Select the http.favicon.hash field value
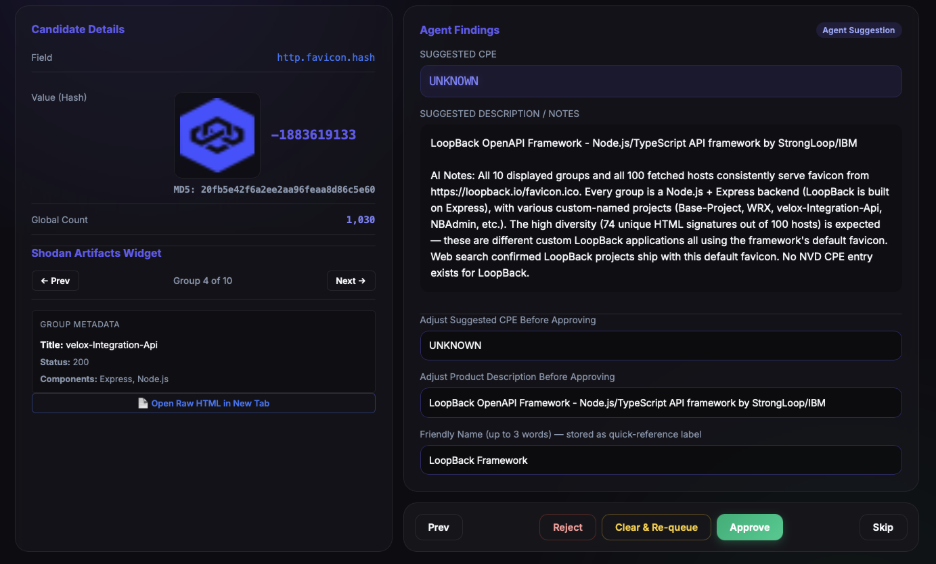 click(326, 57)
